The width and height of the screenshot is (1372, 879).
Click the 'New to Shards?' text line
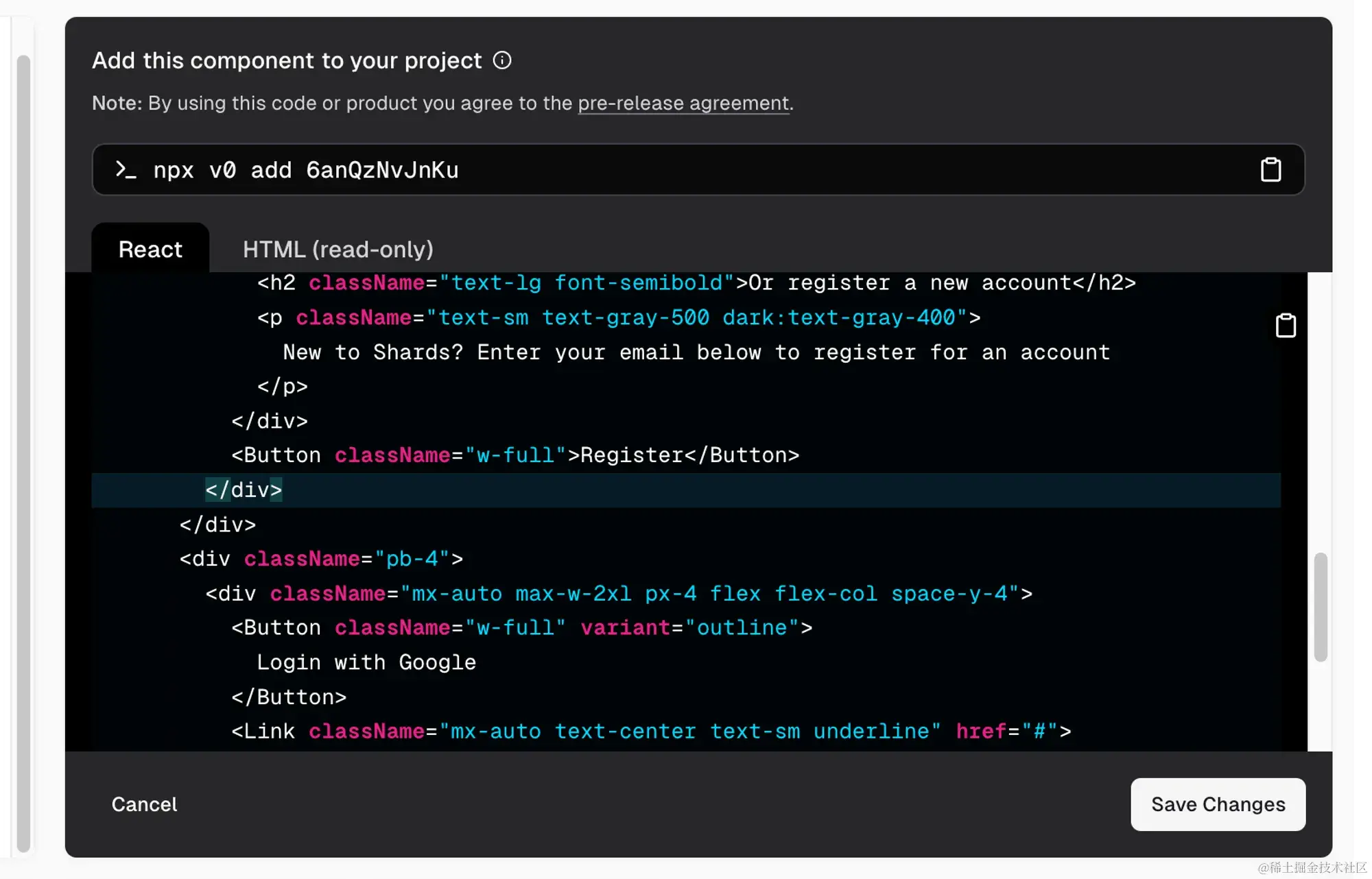pos(696,352)
